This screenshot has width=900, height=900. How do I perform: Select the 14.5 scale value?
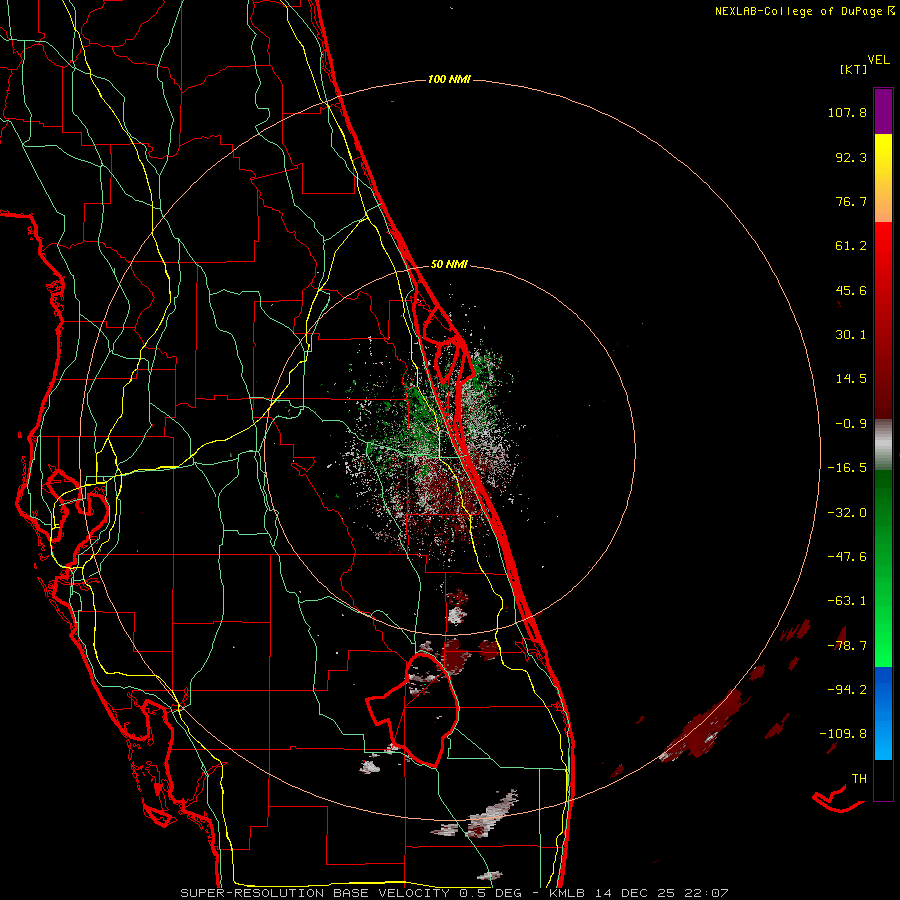[851, 379]
